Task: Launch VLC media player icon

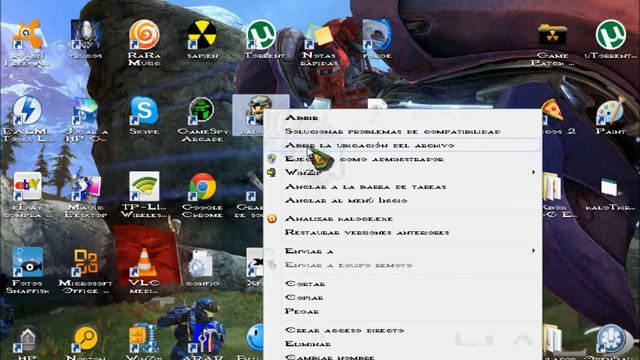Action: (x=144, y=263)
